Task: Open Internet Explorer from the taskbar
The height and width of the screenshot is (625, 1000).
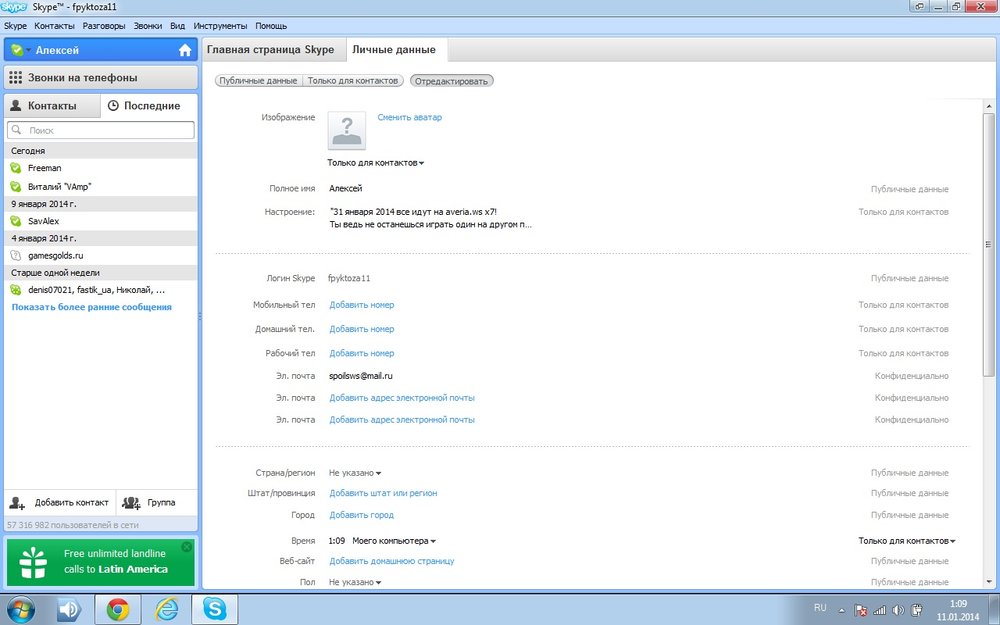Action: click(167, 608)
